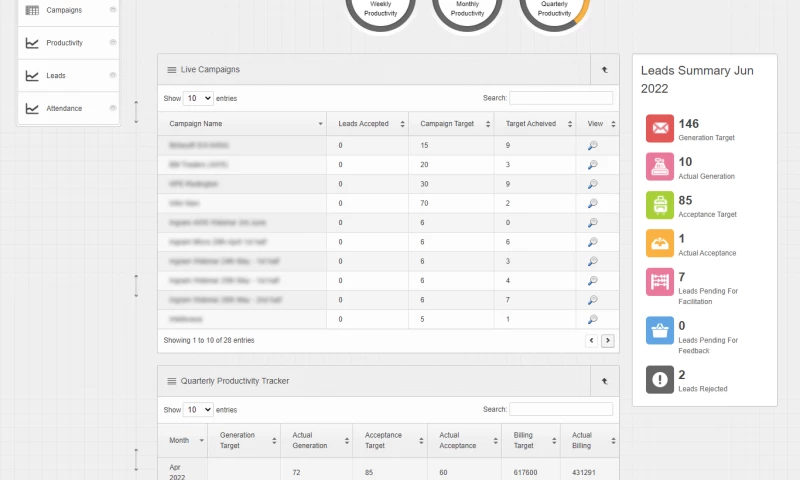Click the Attendance line chart icon

[x=32, y=108]
